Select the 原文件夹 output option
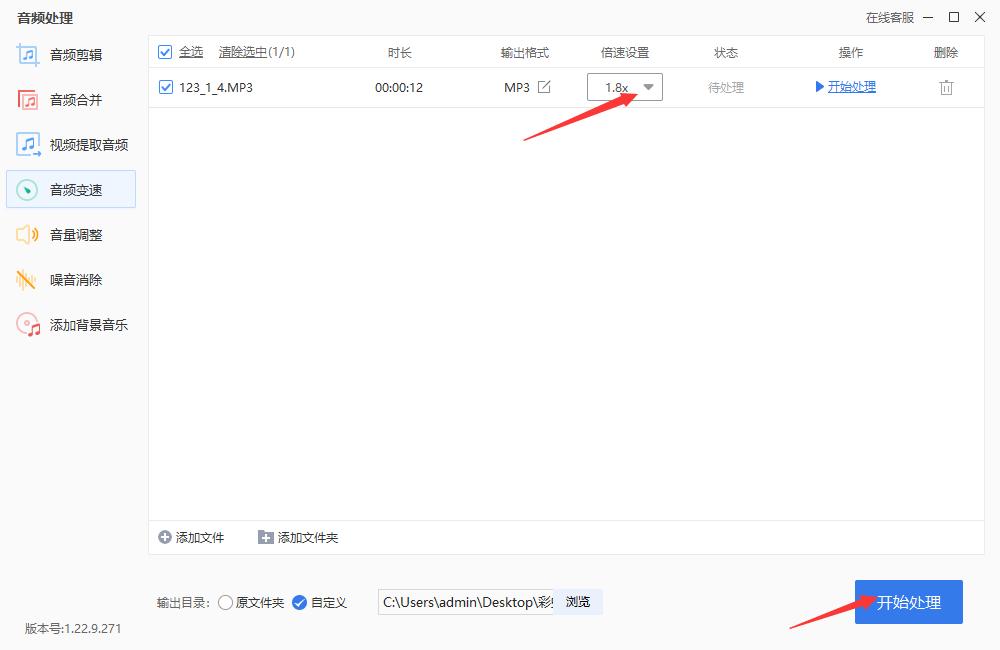Image resolution: width=1000 pixels, height=650 pixels. click(226, 602)
